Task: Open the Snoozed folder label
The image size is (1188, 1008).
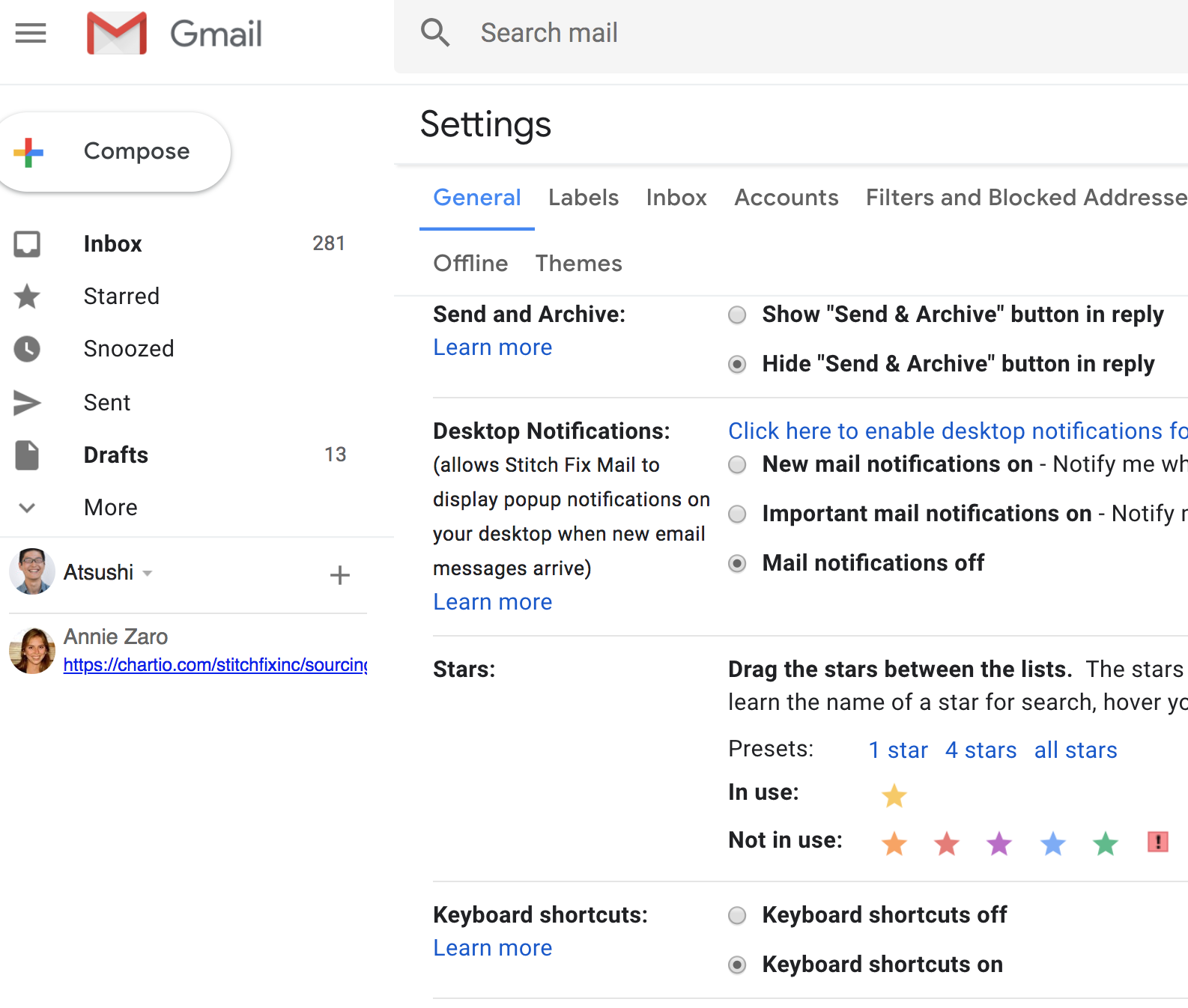Action: [129, 349]
